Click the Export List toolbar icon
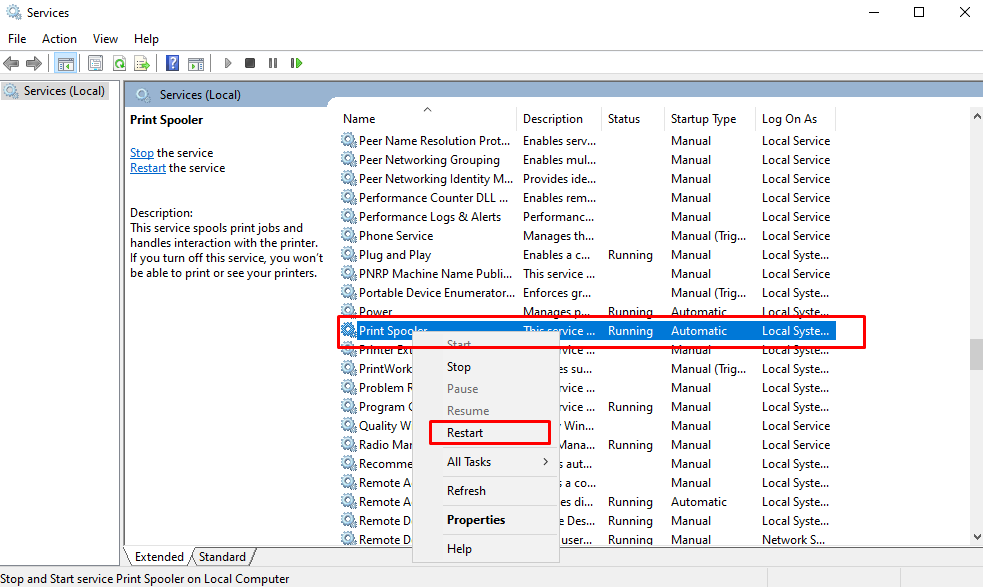This screenshot has width=983, height=587. (142, 63)
